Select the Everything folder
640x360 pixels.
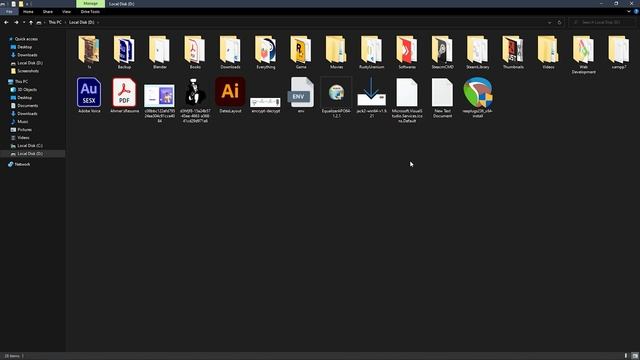(x=266, y=52)
